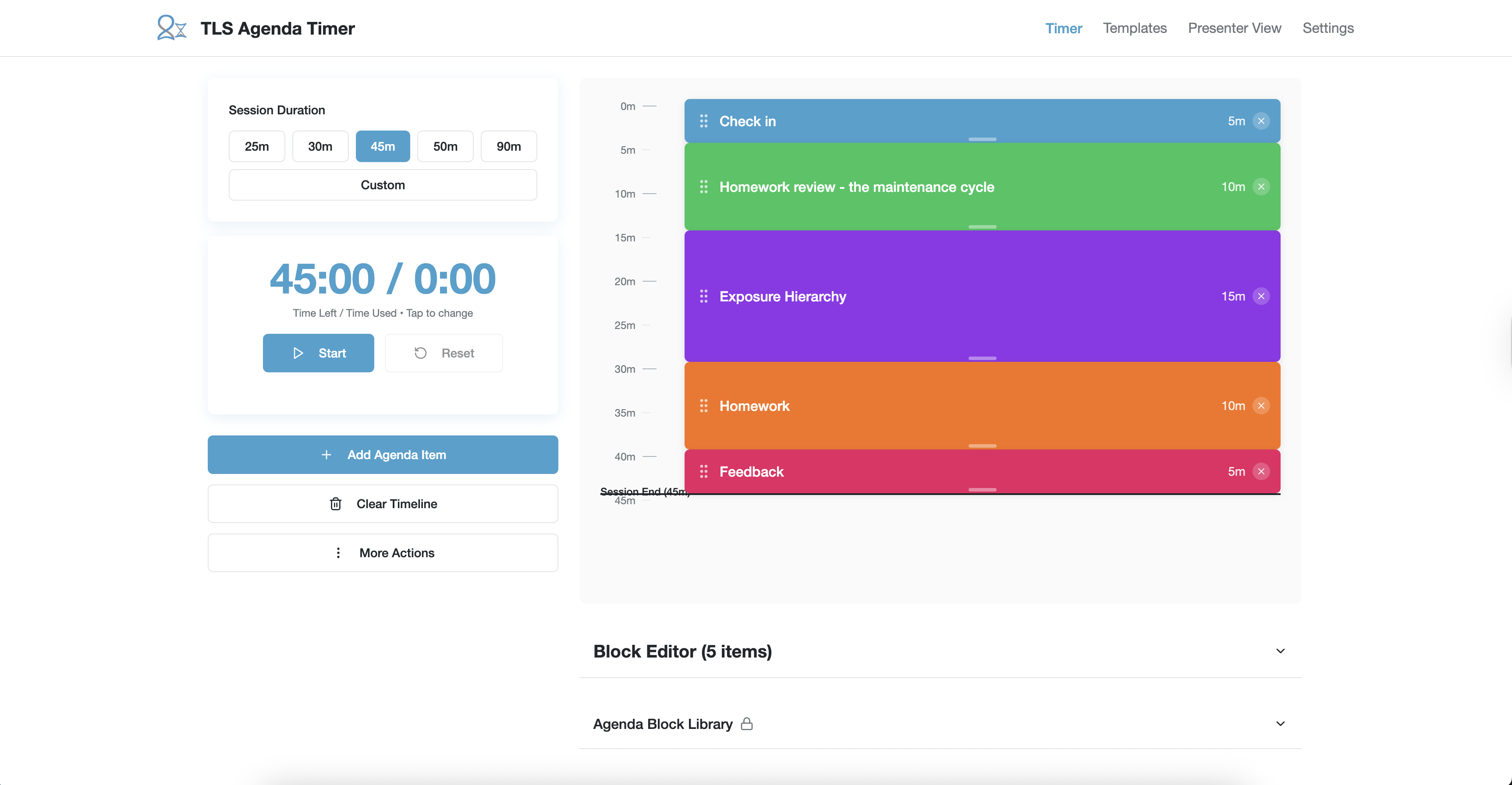Viewport: 1512px width, 785px height.
Task: Remove the Homework review block
Action: click(x=1261, y=187)
